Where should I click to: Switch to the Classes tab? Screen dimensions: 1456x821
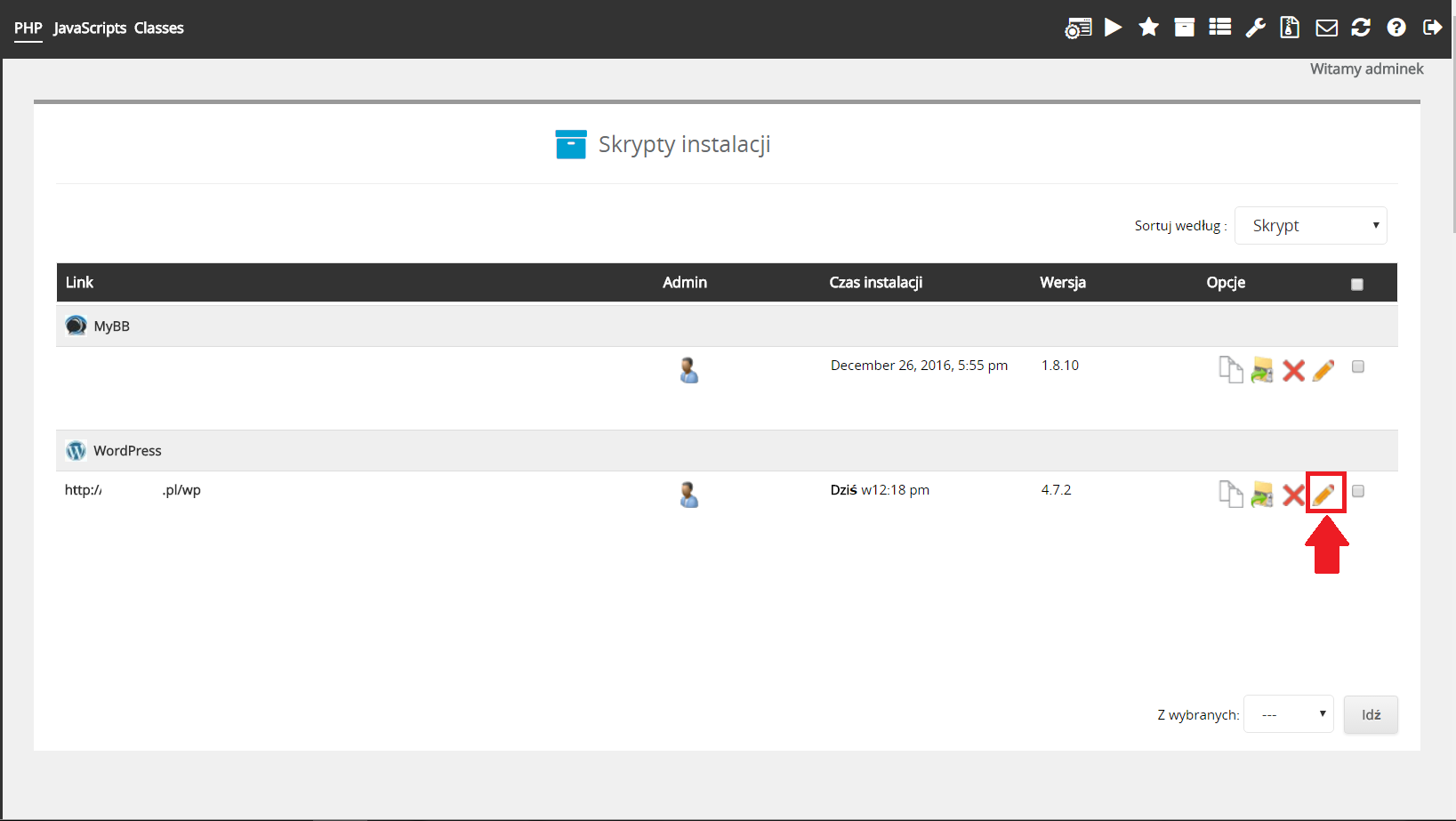tap(159, 28)
